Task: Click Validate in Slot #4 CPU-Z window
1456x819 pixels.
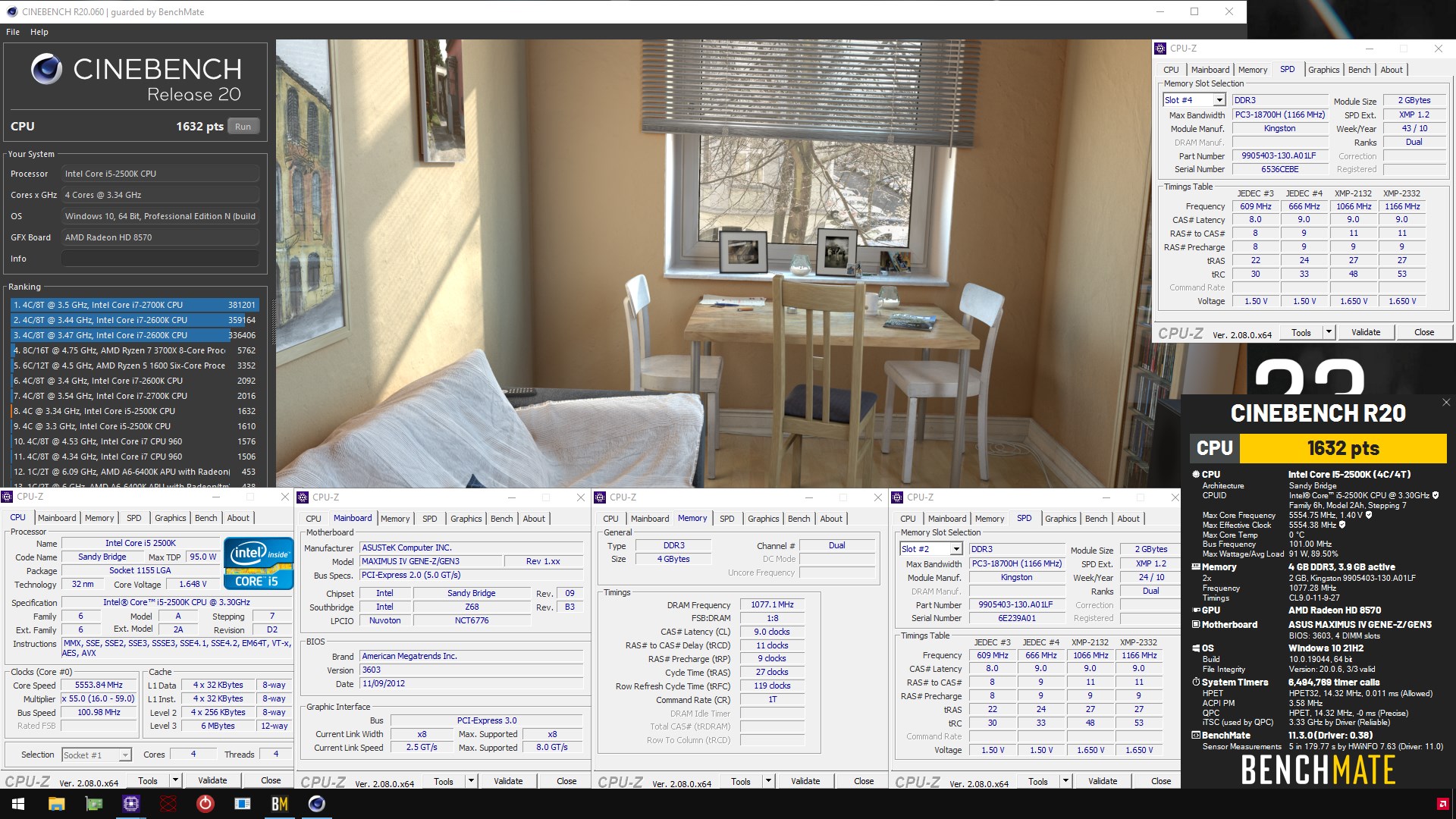Action: point(1366,332)
